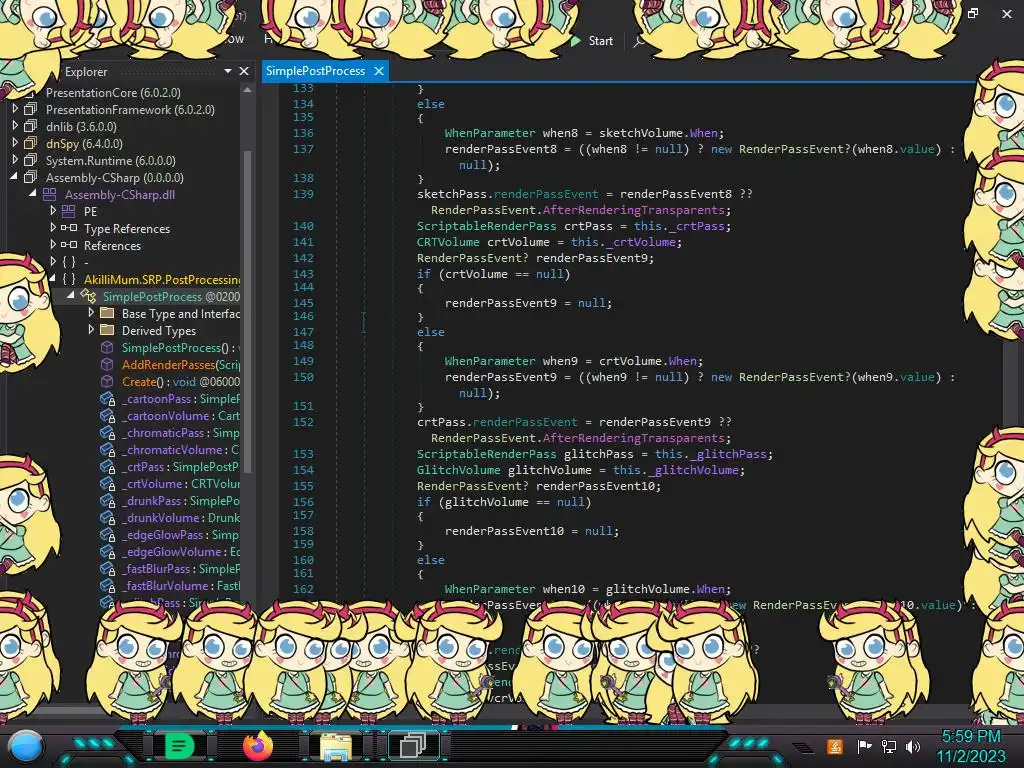Open the green notes app on taskbar
Screen dimensions: 1024x768
(x=179, y=746)
